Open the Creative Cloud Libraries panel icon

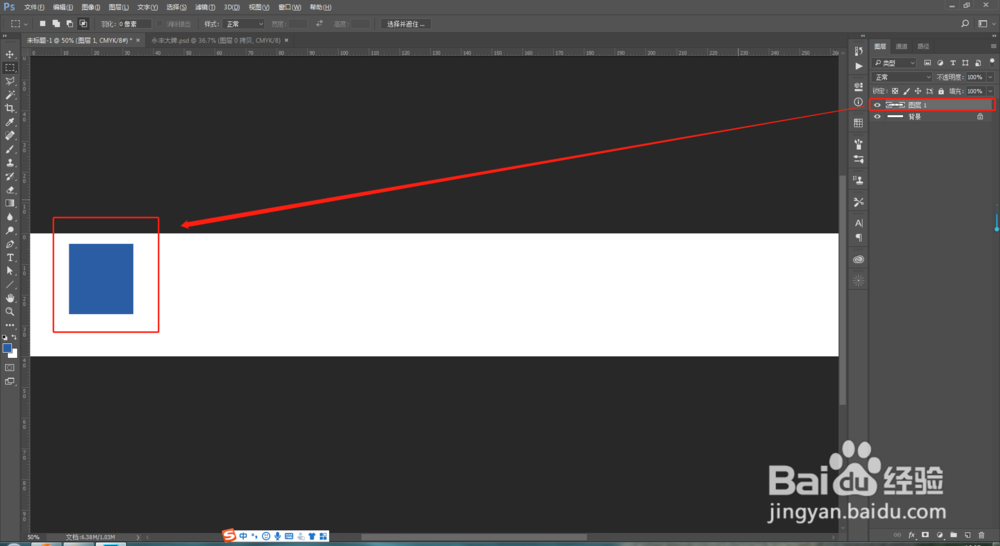click(858, 260)
